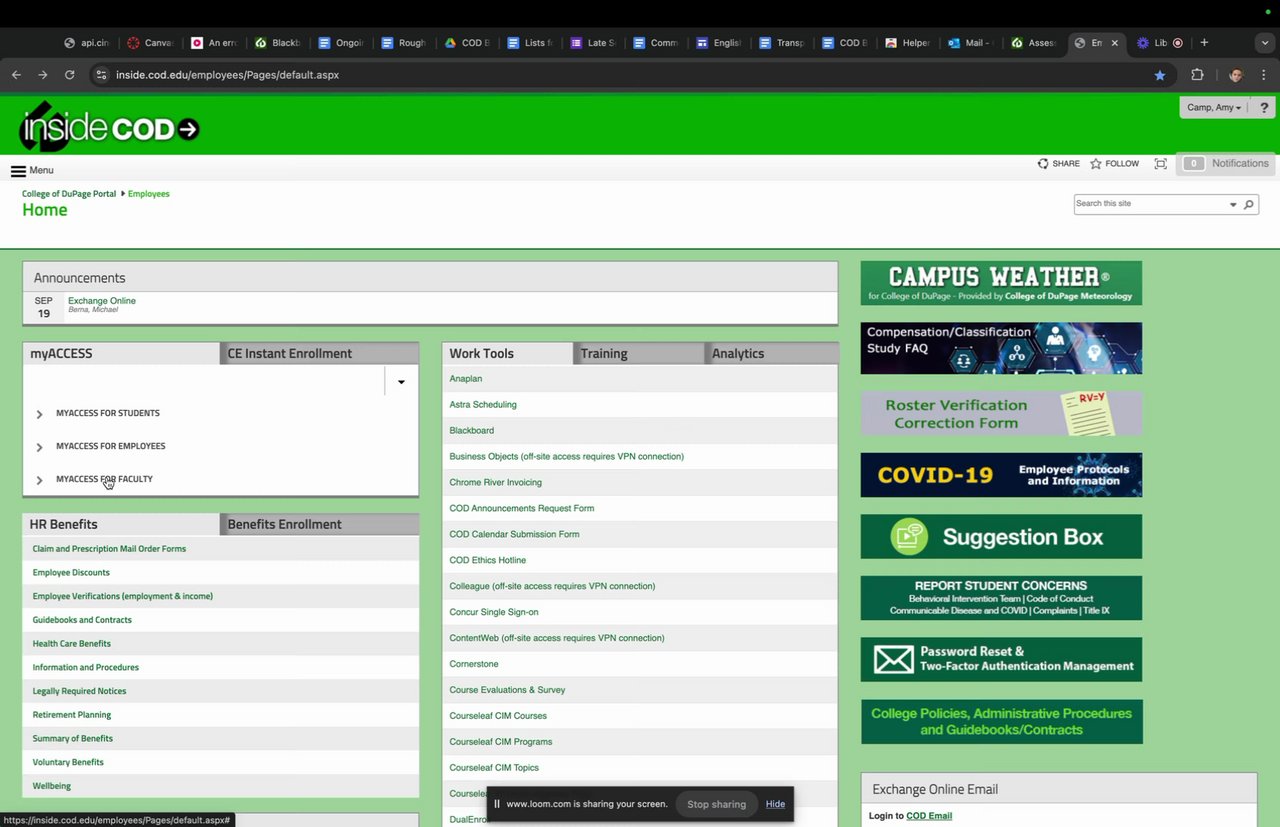Screen dimensions: 1280x827
Task: Open the Report Student Concerns banner
Action: coord(1001,598)
